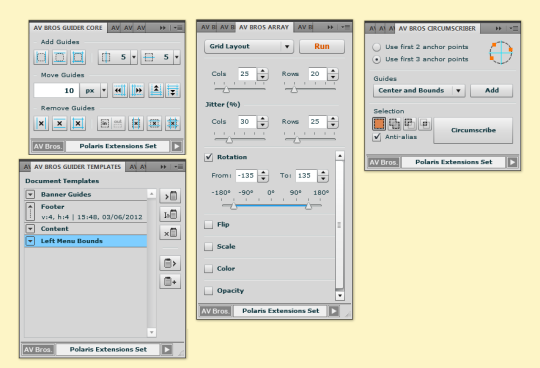Increase the grid Rows value (20) stepper
This screenshot has width=540, height=368.
point(333,71)
